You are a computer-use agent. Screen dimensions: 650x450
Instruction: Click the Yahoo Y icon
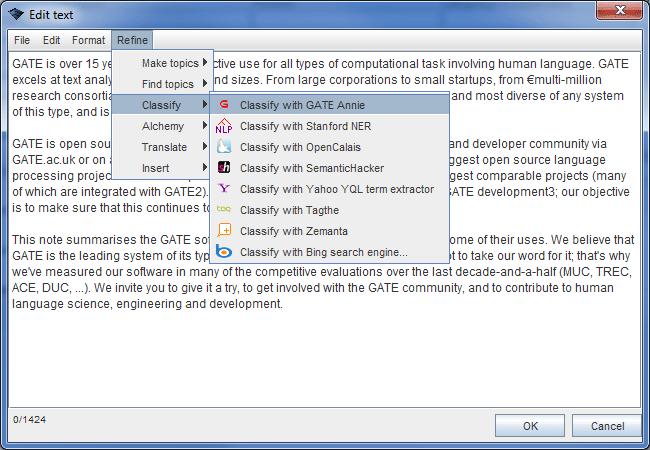[x=224, y=189]
